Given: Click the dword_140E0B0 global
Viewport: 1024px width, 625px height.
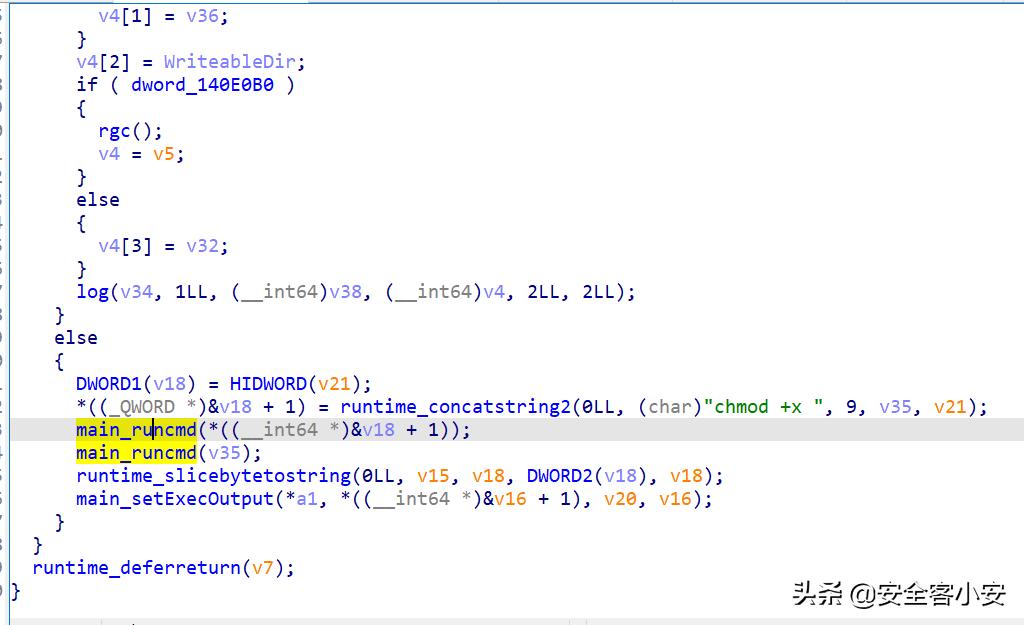Looking at the screenshot, I should point(202,85).
